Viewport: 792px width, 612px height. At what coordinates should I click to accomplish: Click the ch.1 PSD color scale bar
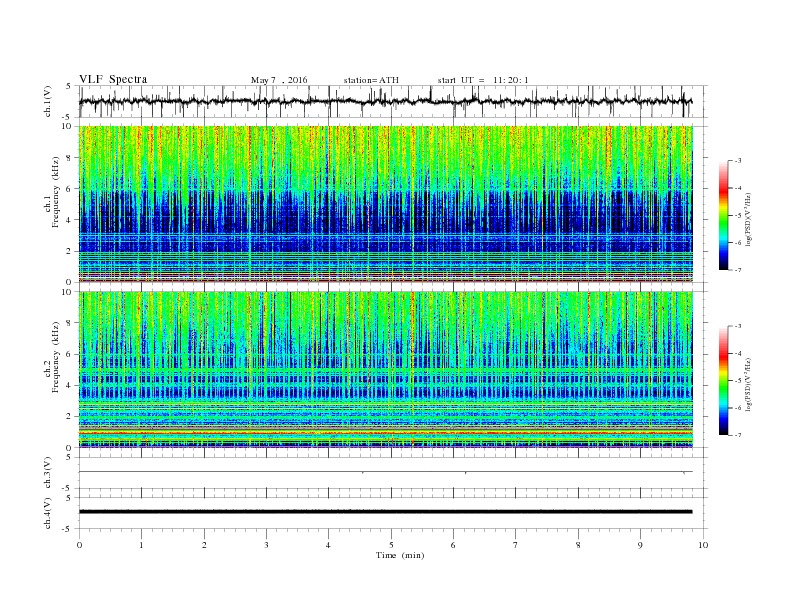[723, 215]
